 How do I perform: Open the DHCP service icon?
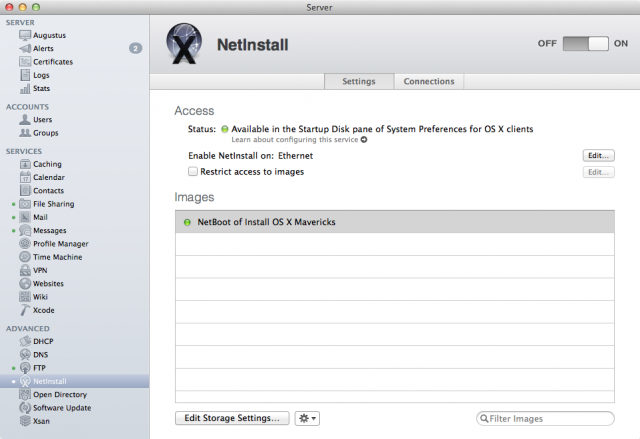click(x=25, y=341)
